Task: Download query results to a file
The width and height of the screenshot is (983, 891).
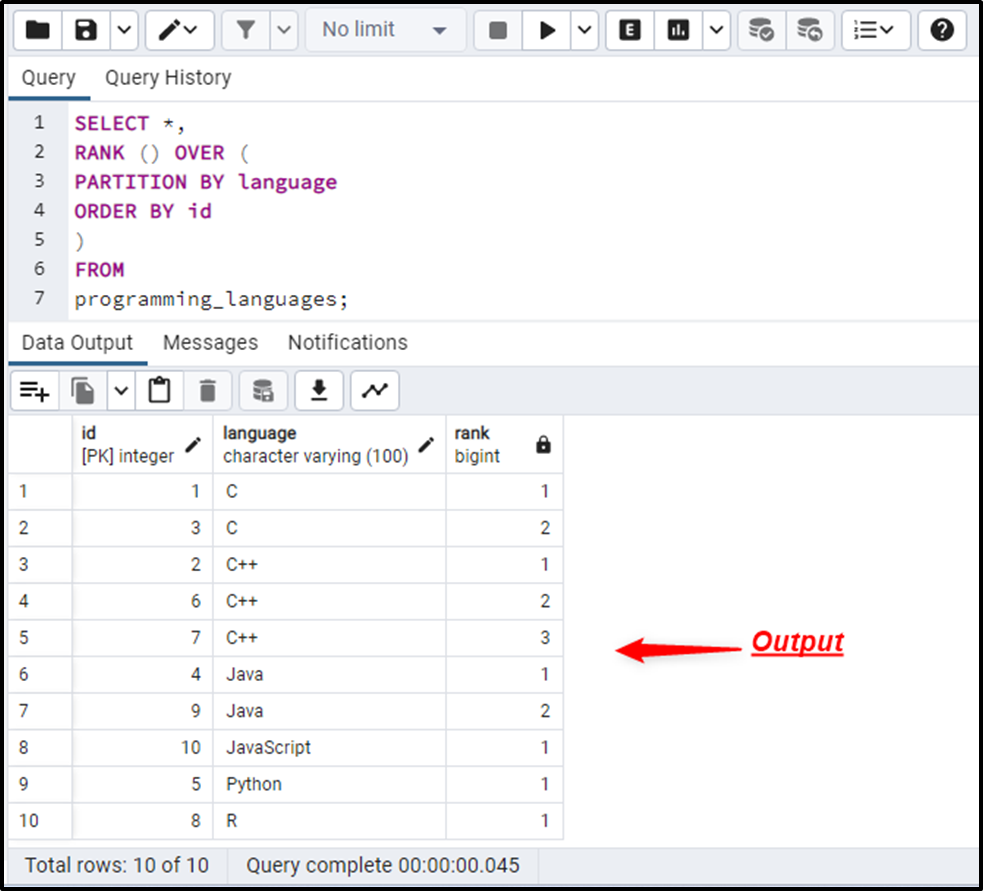Action: pos(318,390)
